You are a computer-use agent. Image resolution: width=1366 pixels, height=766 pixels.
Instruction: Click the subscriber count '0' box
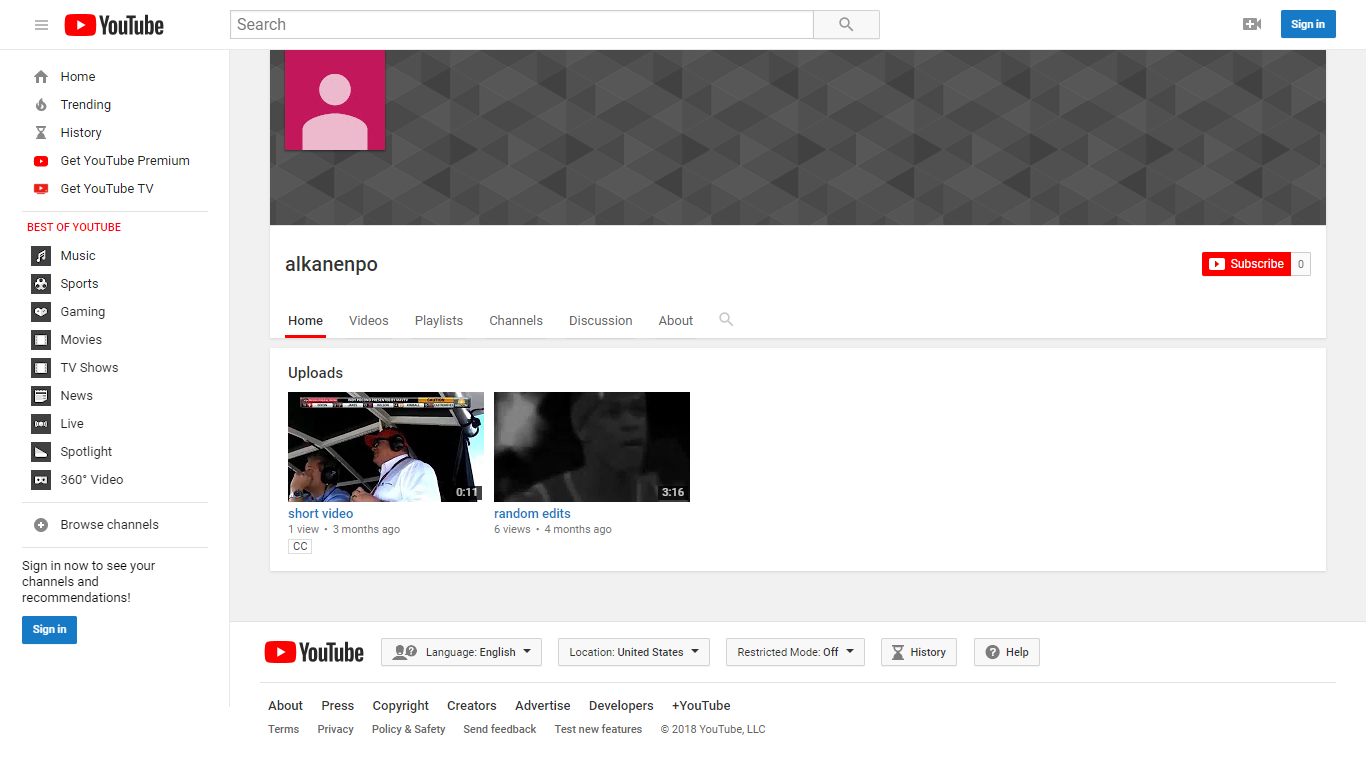click(1301, 264)
